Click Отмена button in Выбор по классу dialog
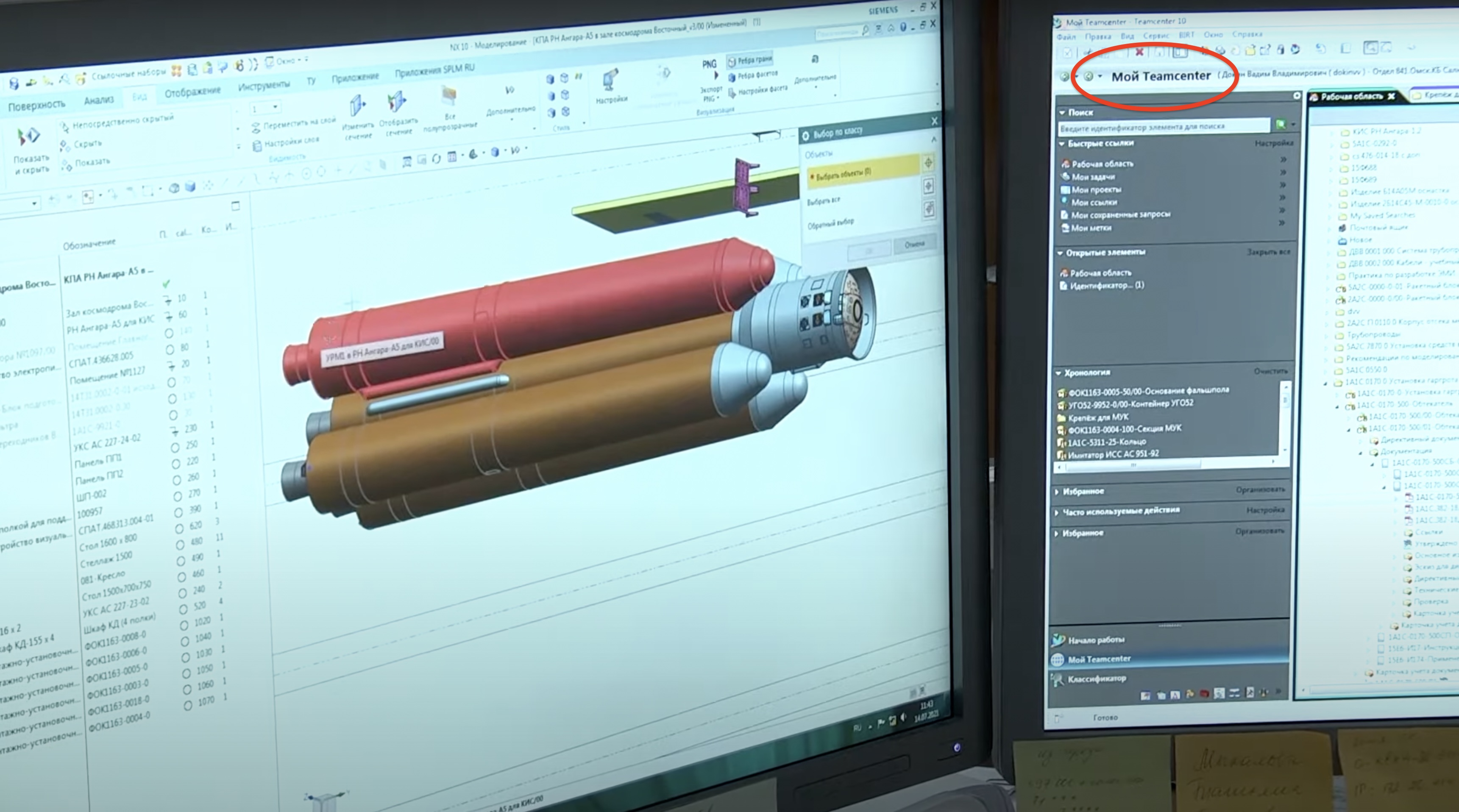Image resolution: width=1459 pixels, height=812 pixels. point(914,245)
